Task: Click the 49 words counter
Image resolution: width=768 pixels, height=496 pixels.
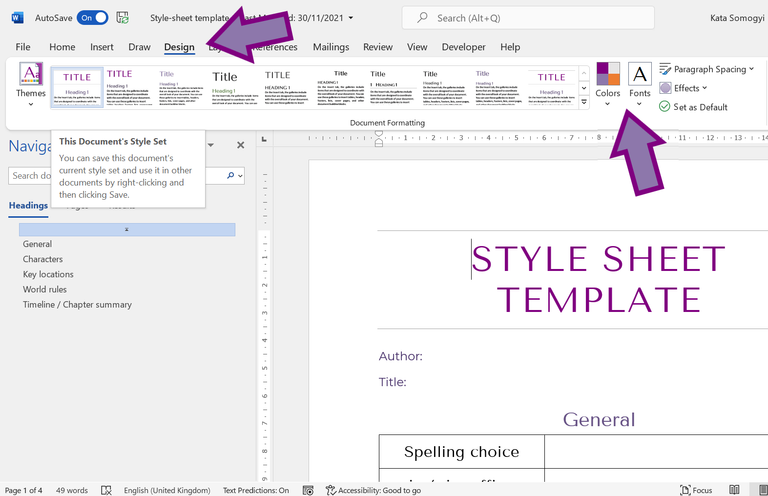Action: tap(72, 490)
